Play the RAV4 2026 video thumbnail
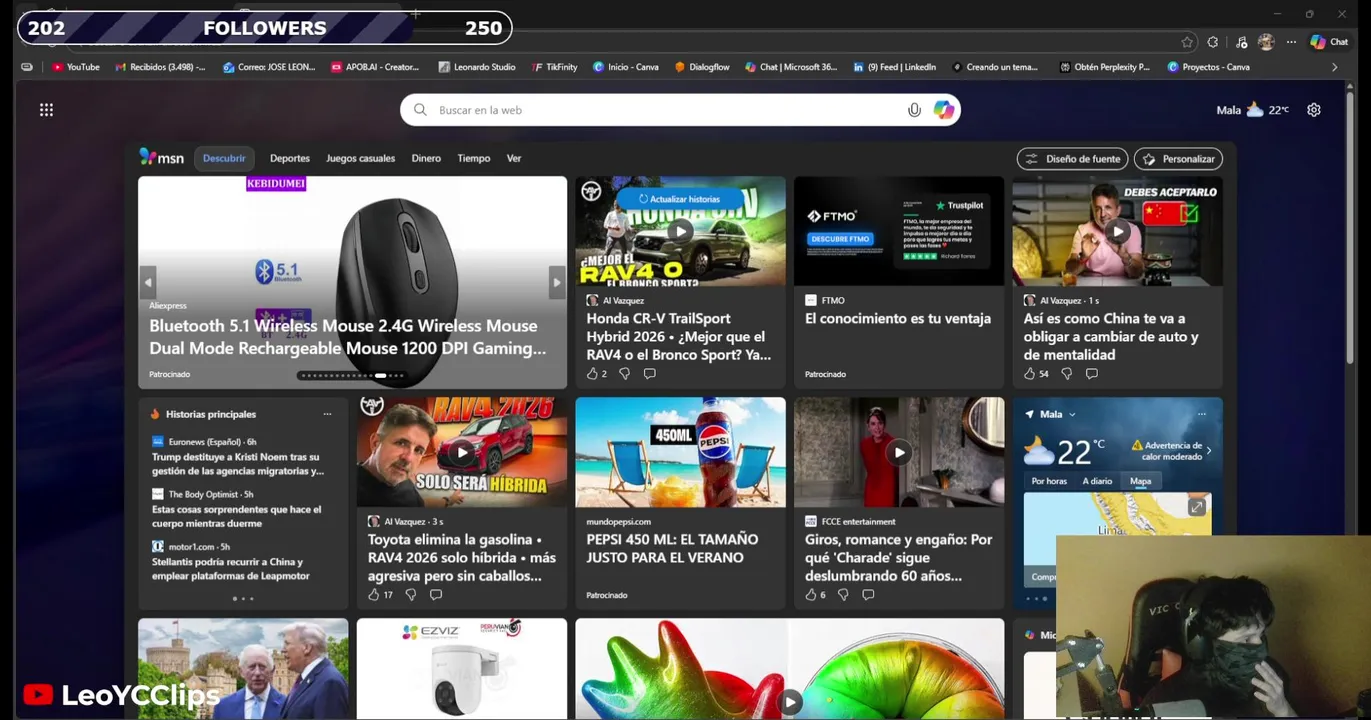The image size is (1371, 720). (462, 452)
